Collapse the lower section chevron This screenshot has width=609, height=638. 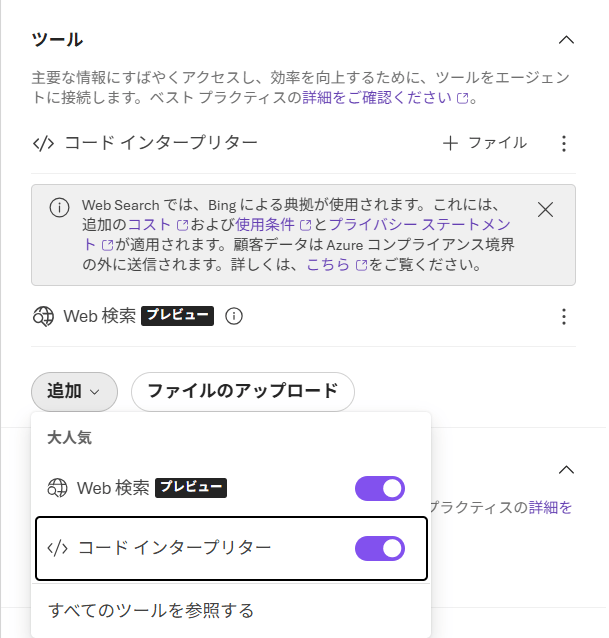point(566,469)
